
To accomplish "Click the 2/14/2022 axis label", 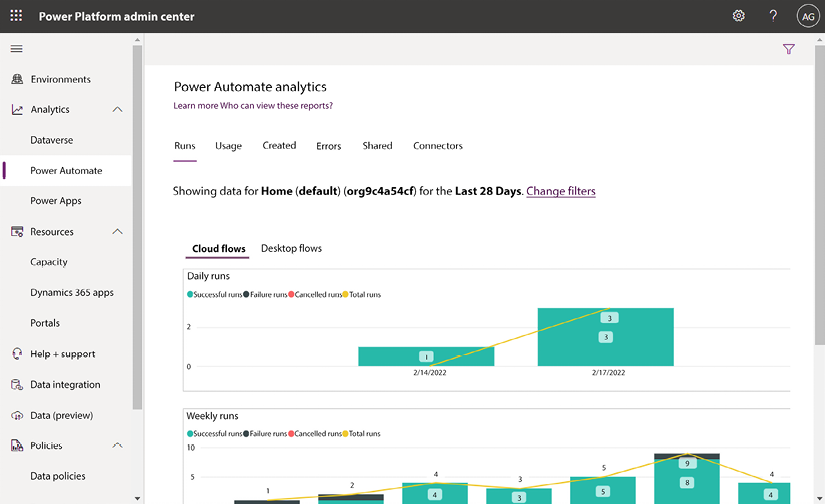I will point(429,372).
